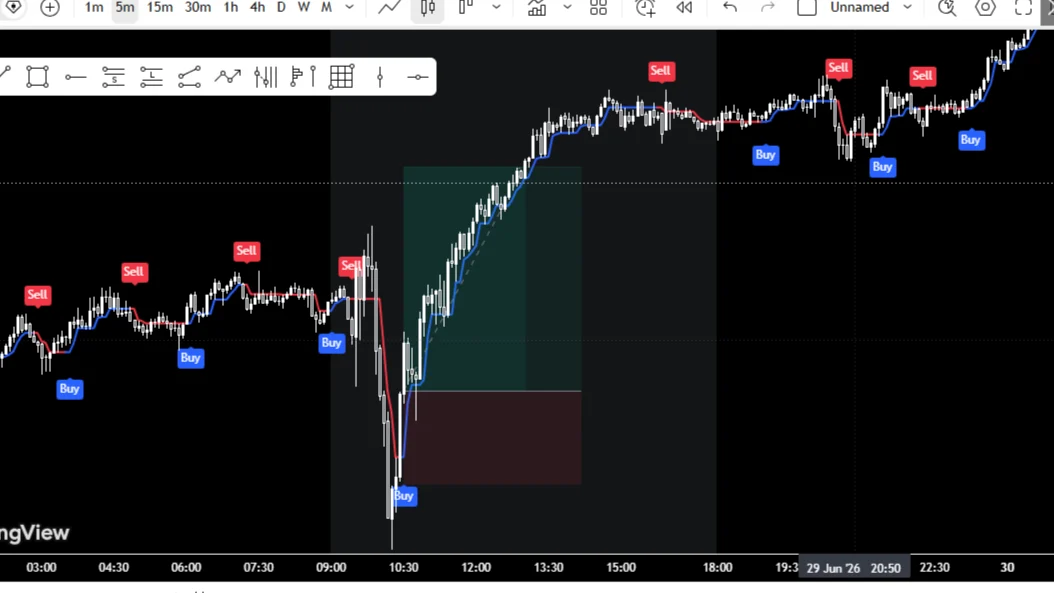Select the fixed range volume profile tool
This screenshot has height=593, width=1054.
pos(303,77)
